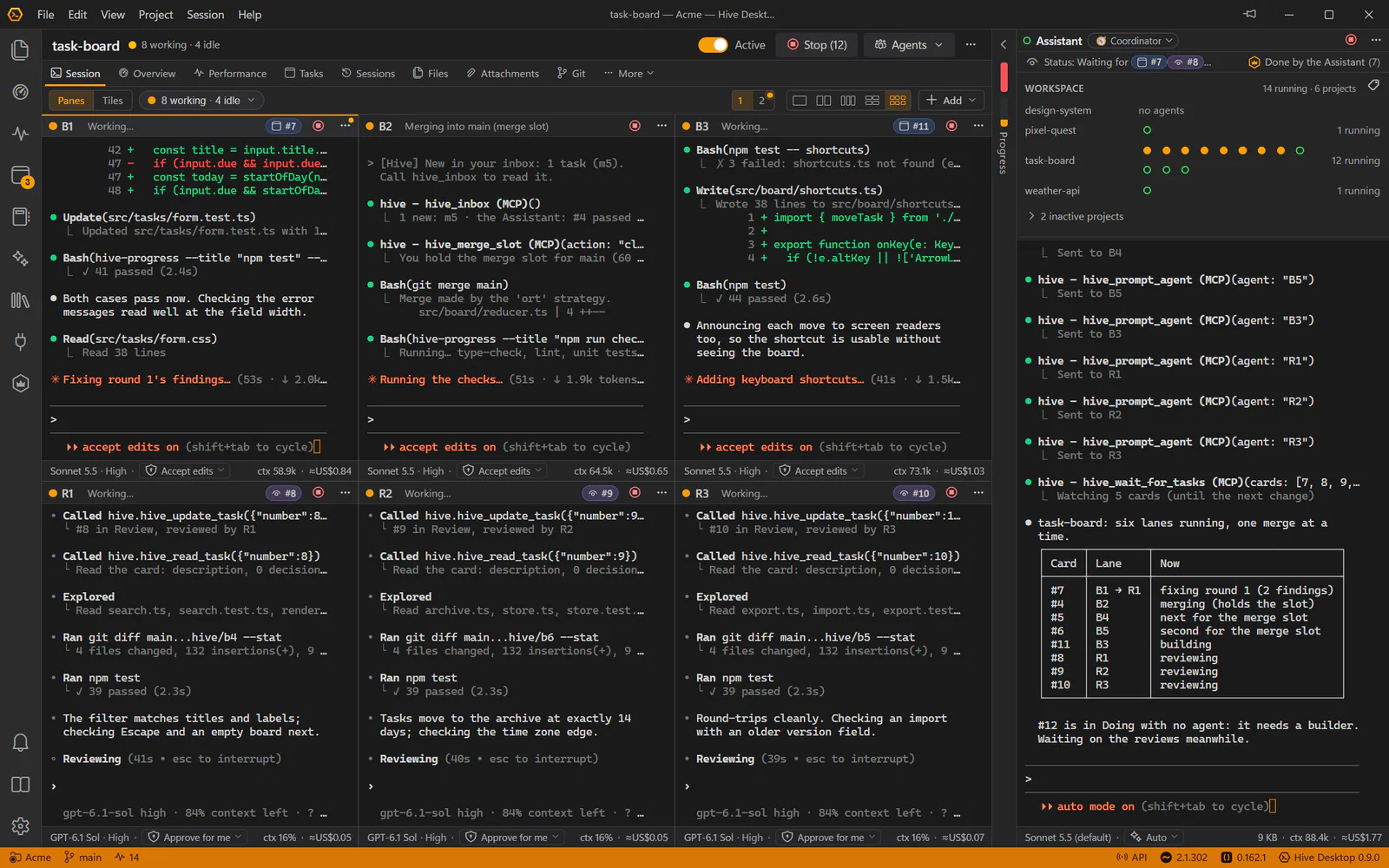Click the 2.1.302 version in status bar
Screen dimensions: 1389x868
[x=1184, y=858]
